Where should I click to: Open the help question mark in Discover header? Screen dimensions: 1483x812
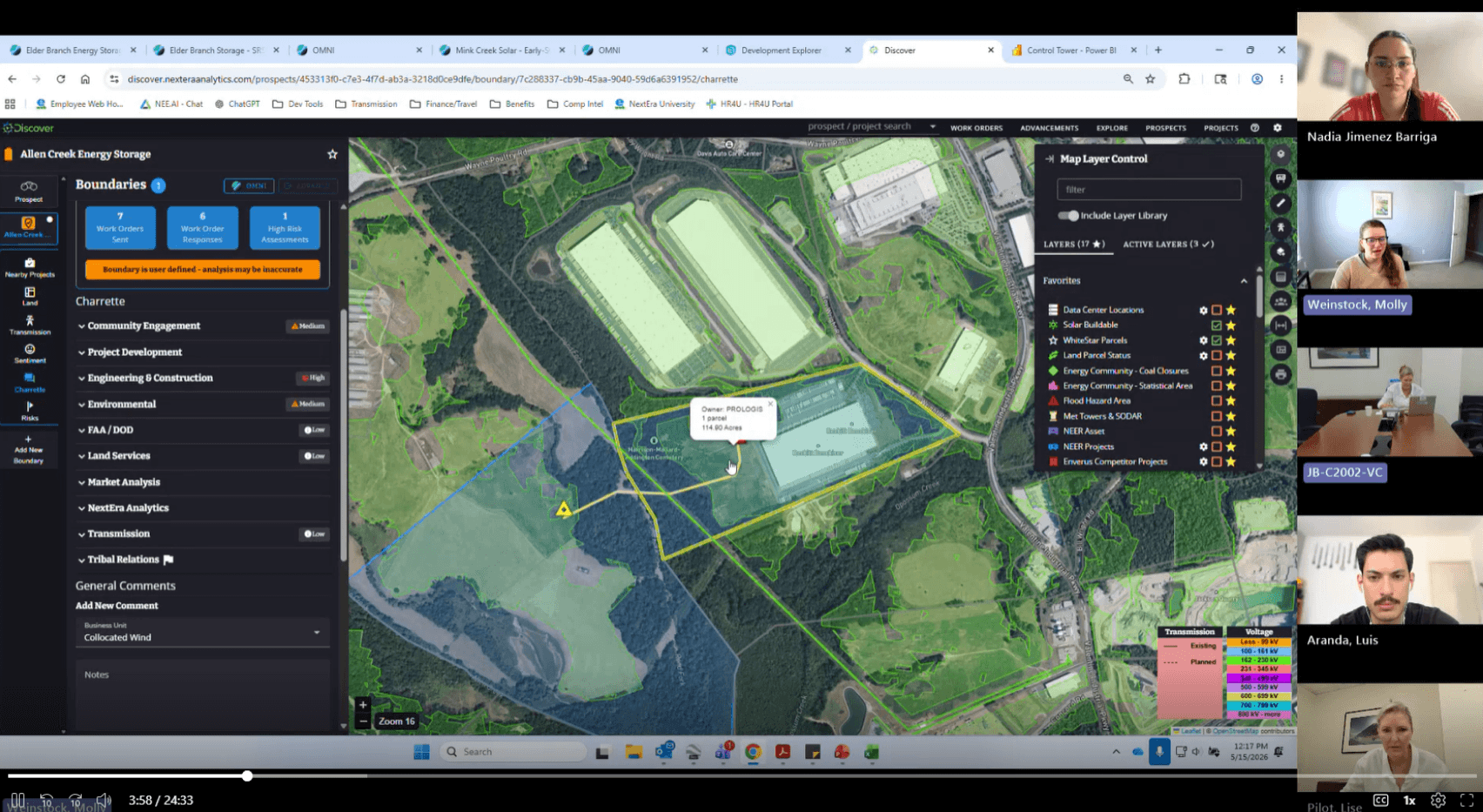point(1254,128)
